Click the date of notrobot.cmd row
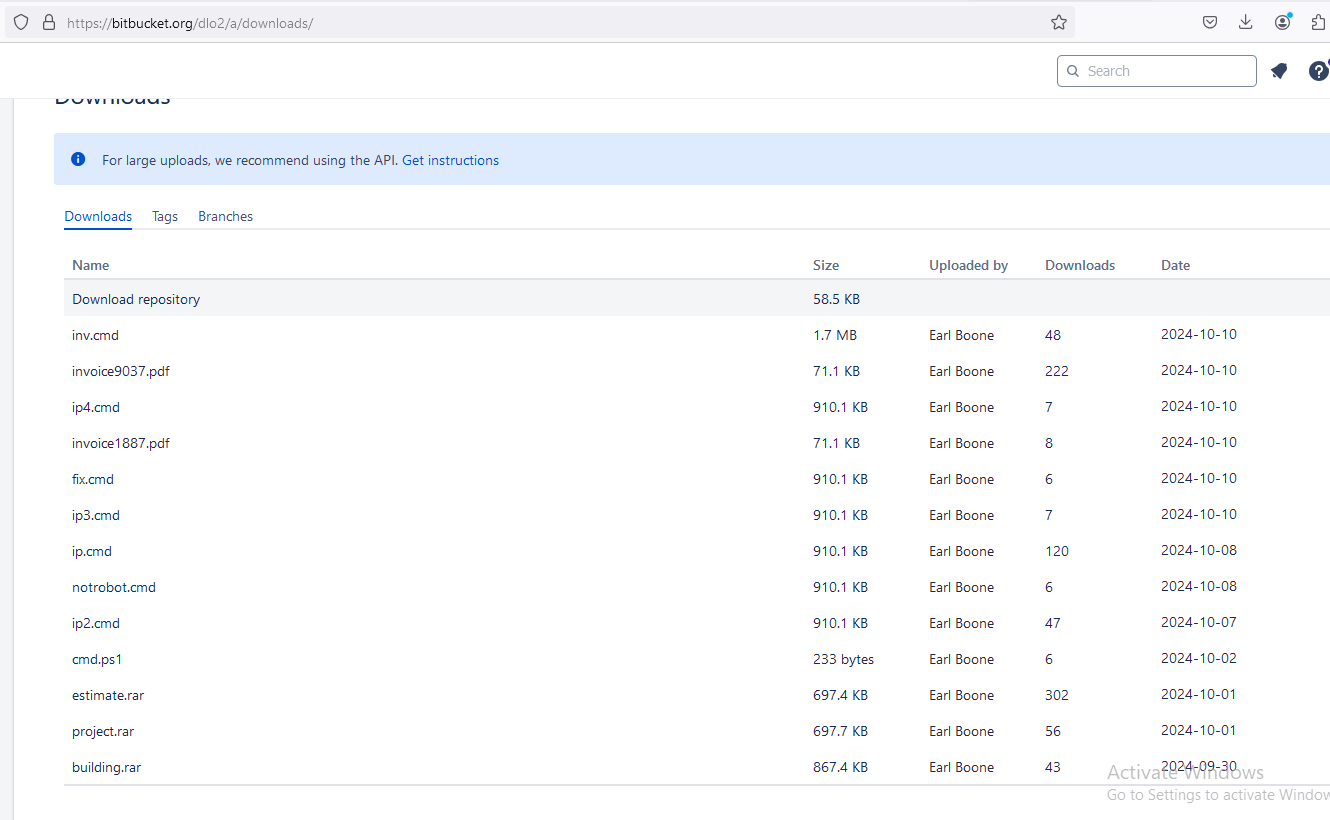 pyautogui.click(x=1199, y=586)
